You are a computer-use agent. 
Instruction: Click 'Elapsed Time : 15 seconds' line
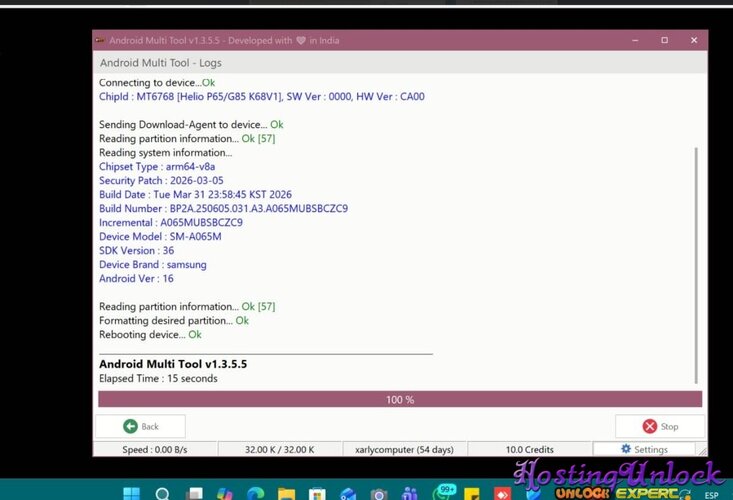coord(158,379)
